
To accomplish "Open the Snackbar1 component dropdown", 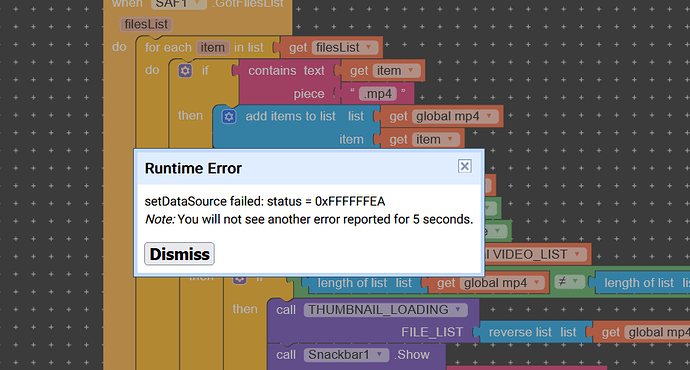I will click(x=379, y=355).
